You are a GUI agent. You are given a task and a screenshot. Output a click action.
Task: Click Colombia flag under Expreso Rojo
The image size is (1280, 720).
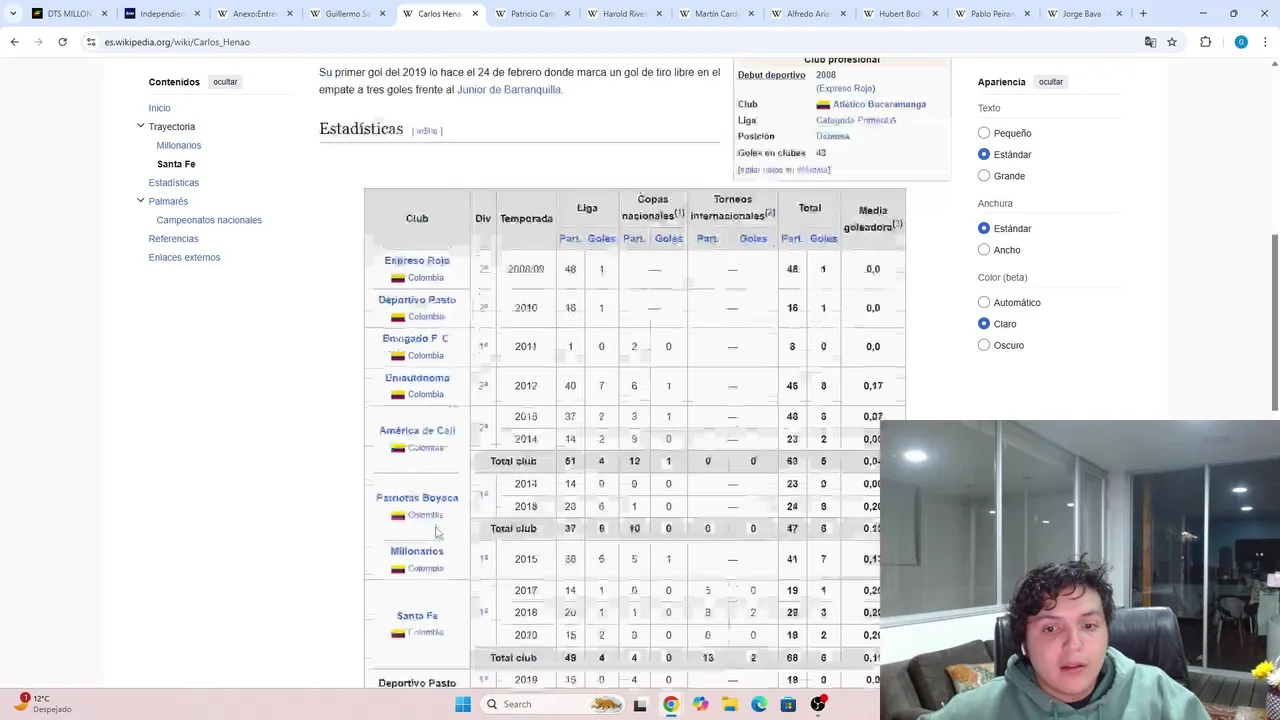point(398,278)
